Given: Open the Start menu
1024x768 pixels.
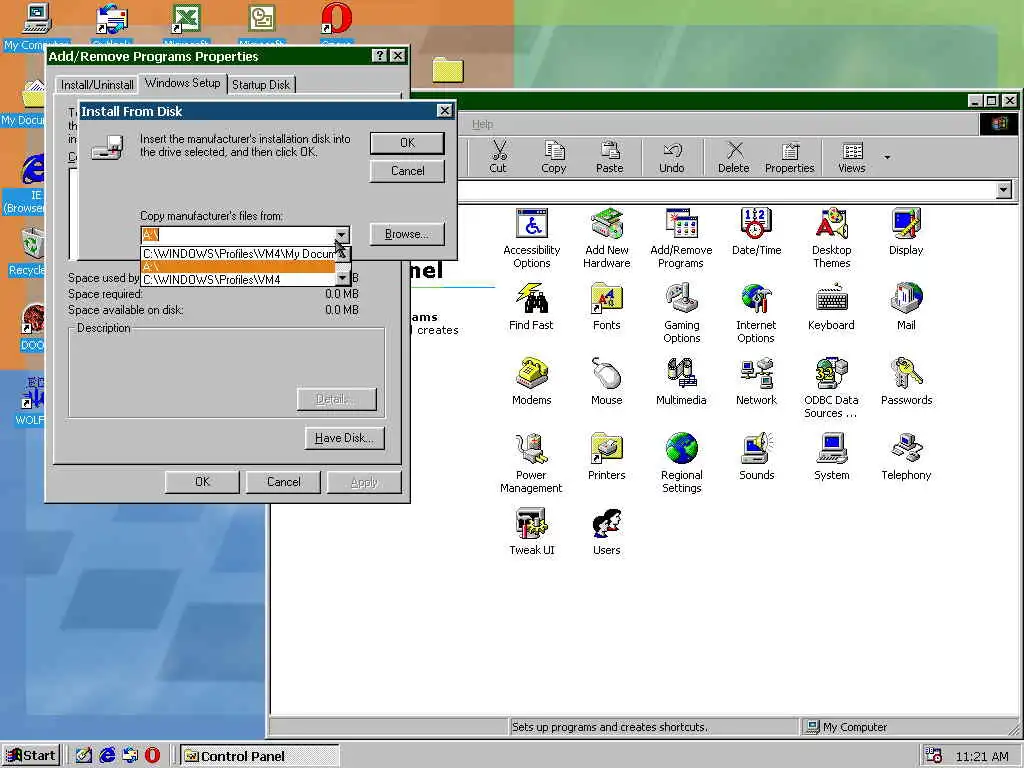Looking at the screenshot, I should pos(31,756).
